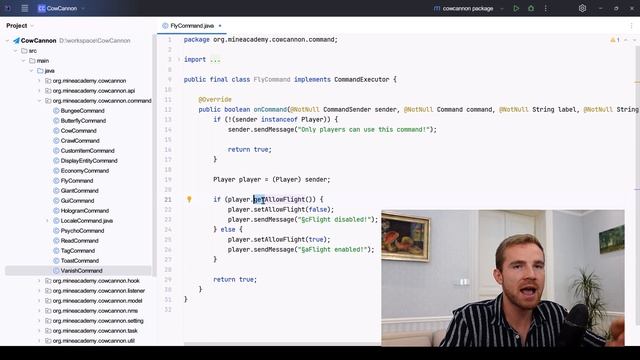The width and height of the screenshot is (640, 360).
Task: Expand the LocaleCommand.java node
Action: pyautogui.click(x=47, y=221)
